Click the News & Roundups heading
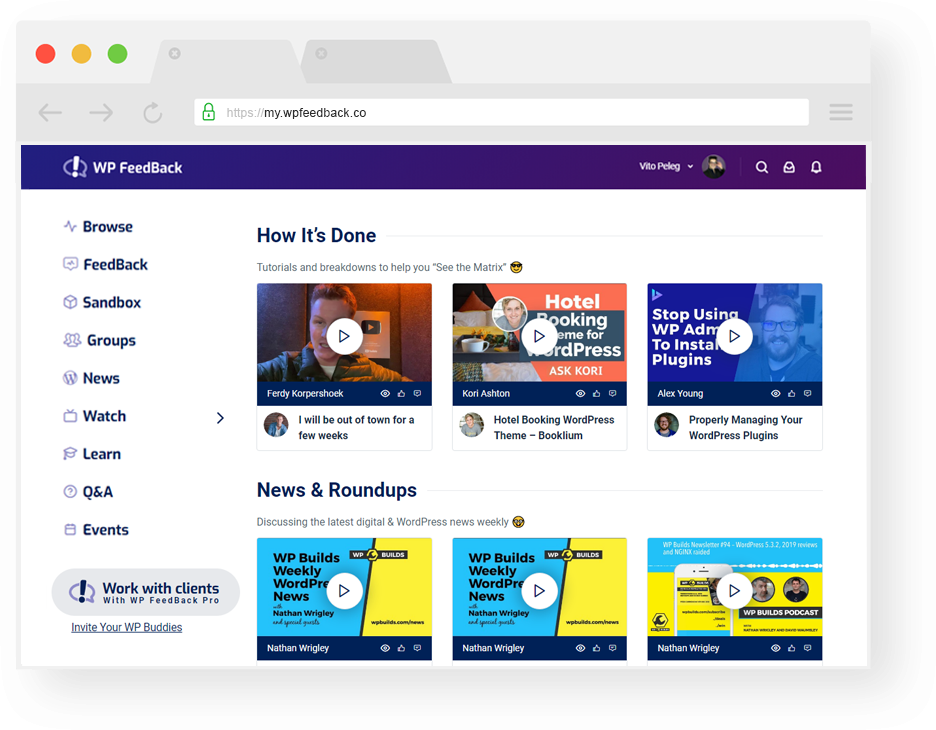Viewport: 936px width, 730px height. tap(337, 491)
